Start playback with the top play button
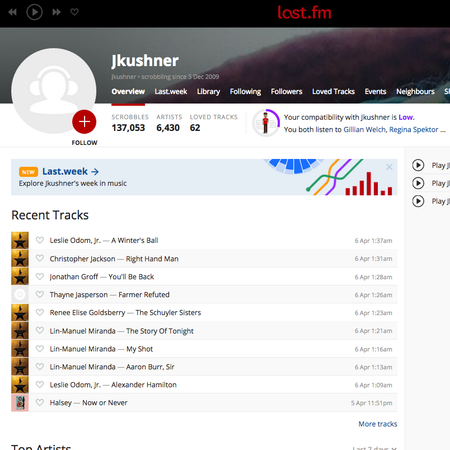 tap(34, 12)
